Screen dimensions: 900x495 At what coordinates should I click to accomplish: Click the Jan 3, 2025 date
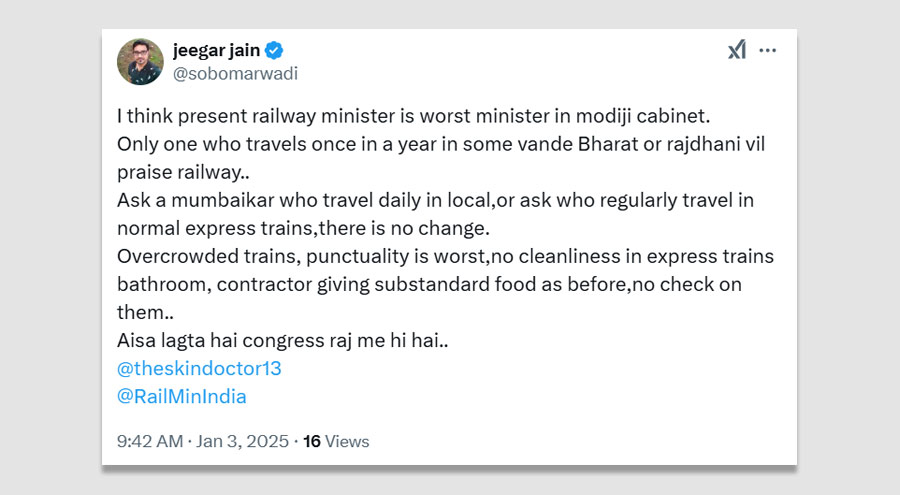point(244,441)
